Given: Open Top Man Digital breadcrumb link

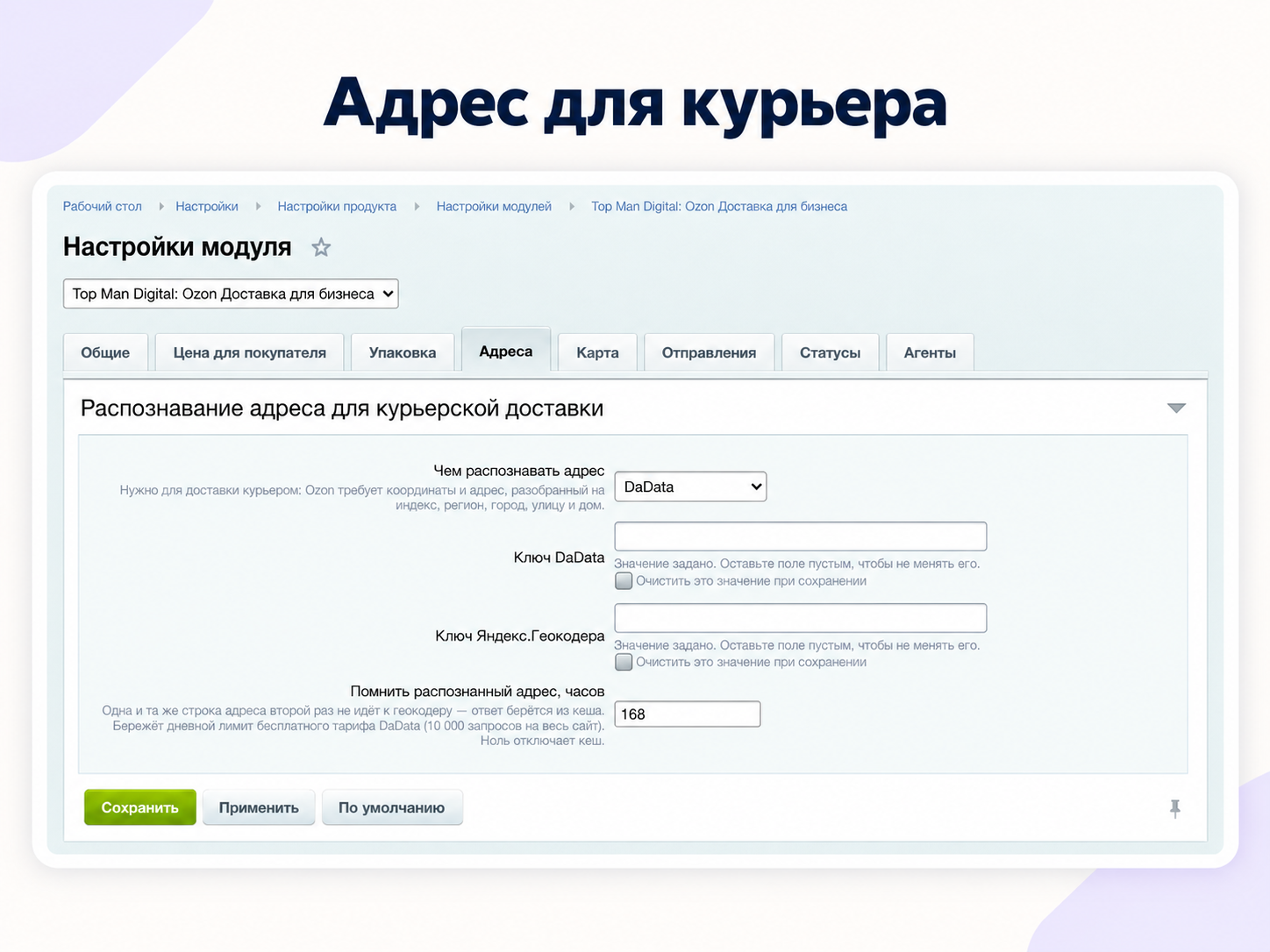Looking at the screenshot, I should pyautogui.click(x=719, y=207).
